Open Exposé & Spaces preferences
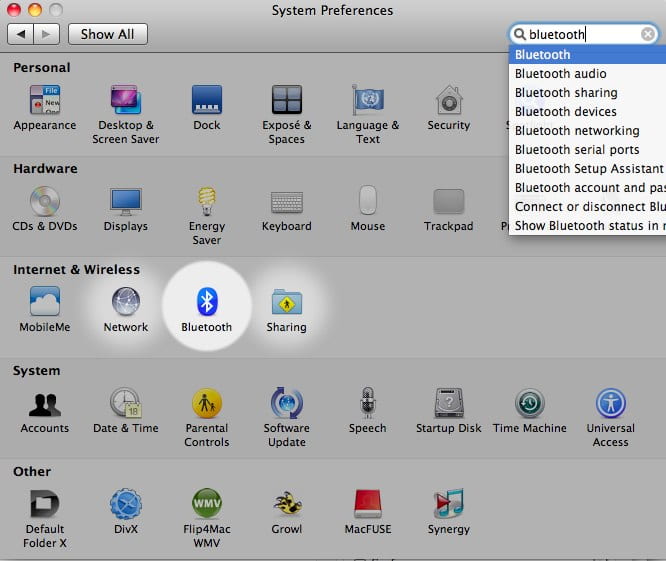This screenshot has width=666, height=561. 287,115
